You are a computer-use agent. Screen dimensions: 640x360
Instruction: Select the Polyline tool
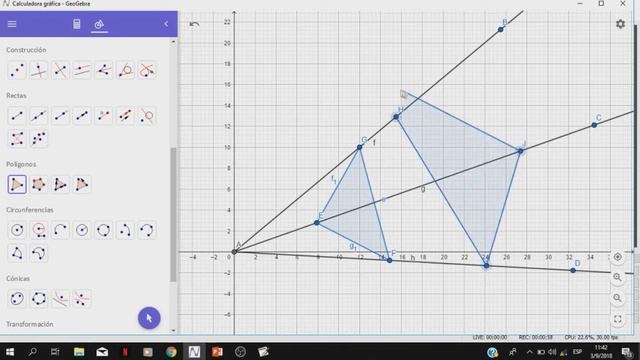pyautogui.click(x=17, y=138)
